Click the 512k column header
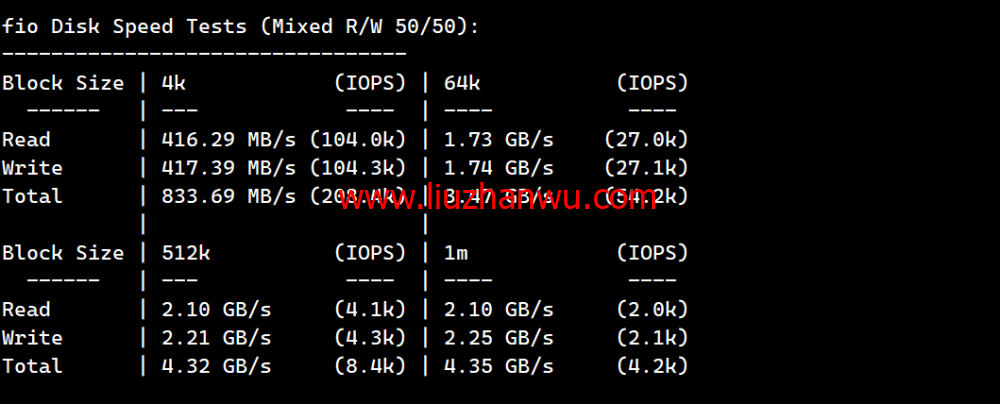This screenshot has width=1000, height=404. (186, 253)
